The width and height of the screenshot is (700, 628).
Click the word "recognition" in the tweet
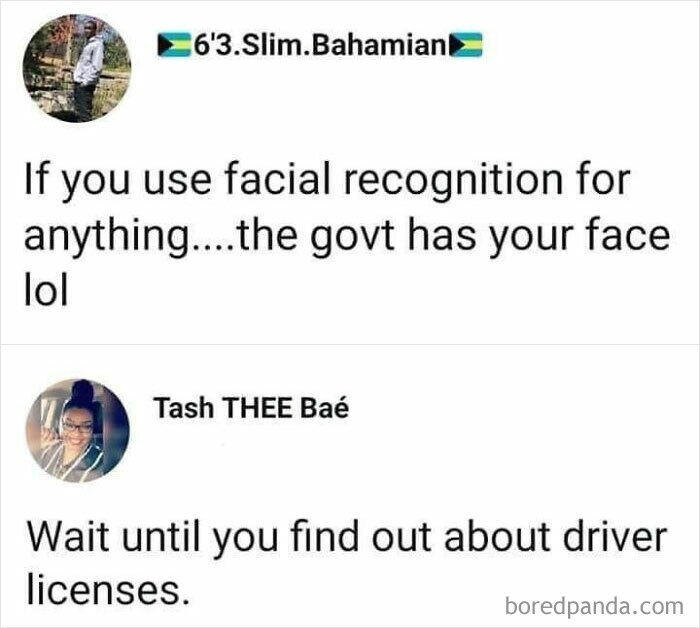453,182
